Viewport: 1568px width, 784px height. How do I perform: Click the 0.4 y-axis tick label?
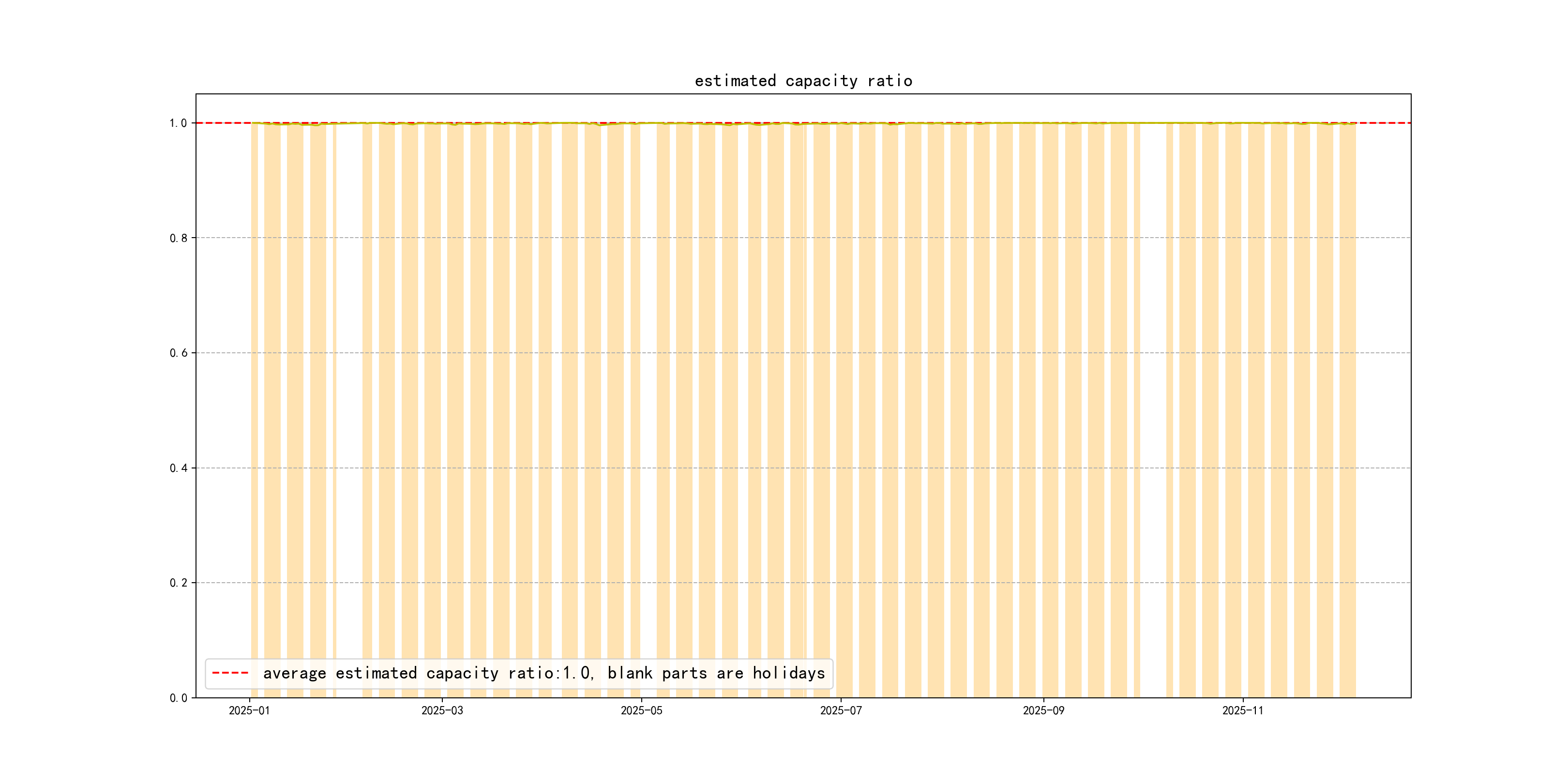coord(178,468)
